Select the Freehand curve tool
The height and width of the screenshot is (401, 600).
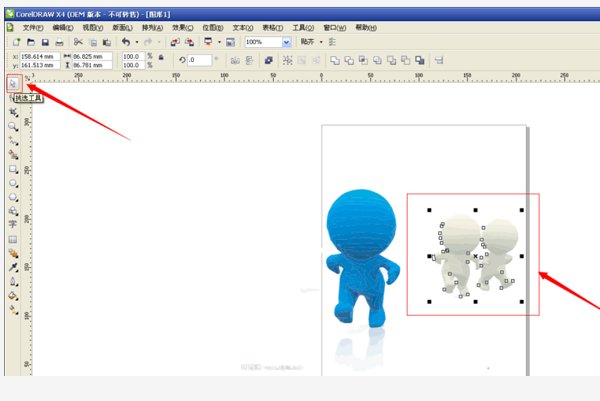pyautogui.click(x=13, y=141)
